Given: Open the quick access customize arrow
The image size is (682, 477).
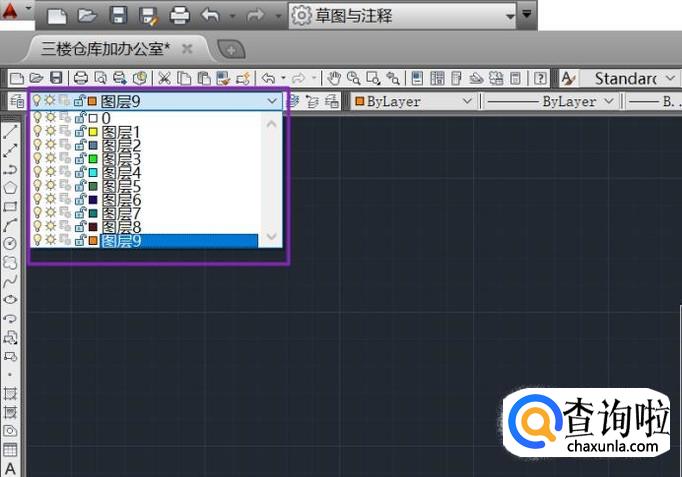Looking at the screenshot, I should point(527,14).
